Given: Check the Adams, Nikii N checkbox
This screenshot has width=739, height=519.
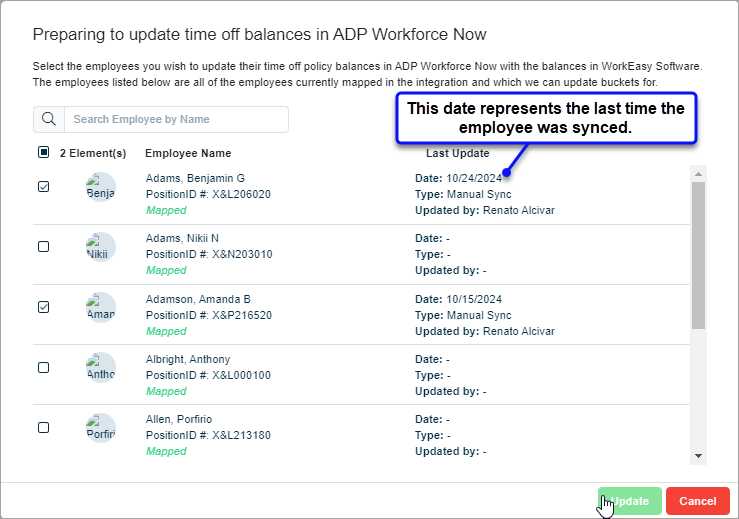Looking at the screenshot, I should click(43, 247).
